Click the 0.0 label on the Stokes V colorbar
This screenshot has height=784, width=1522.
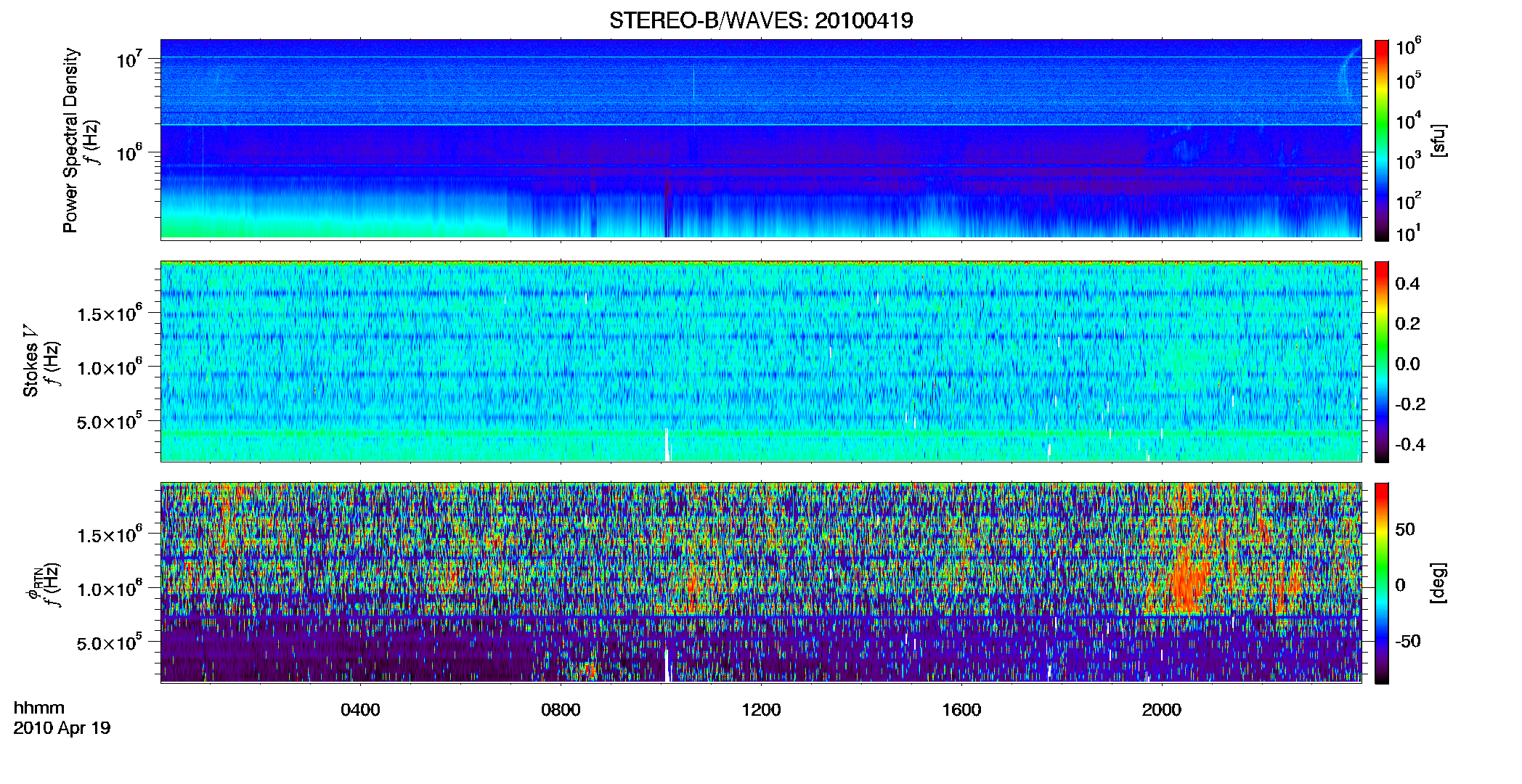1407,364
